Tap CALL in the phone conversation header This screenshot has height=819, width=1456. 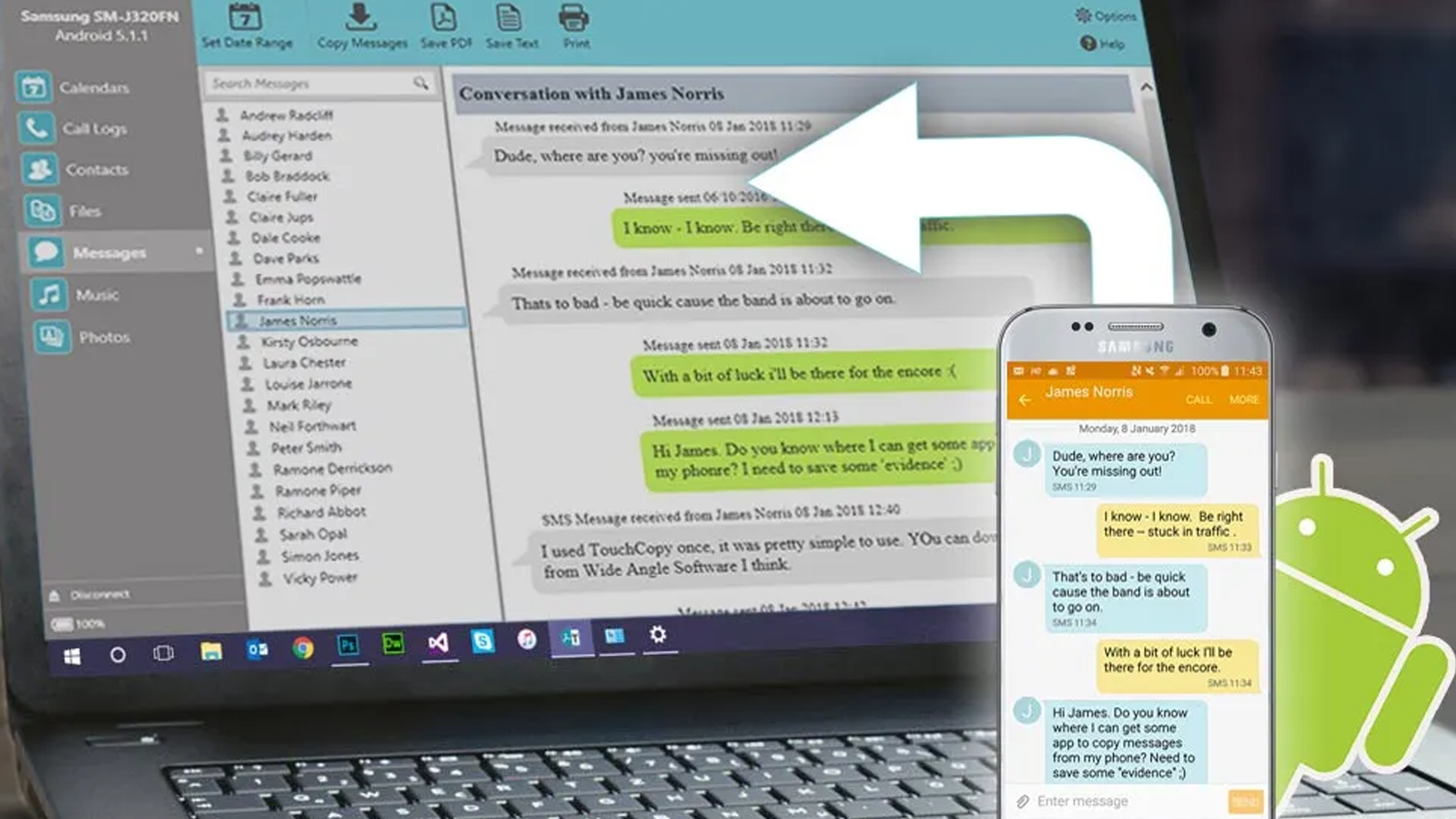(1199, 399)
